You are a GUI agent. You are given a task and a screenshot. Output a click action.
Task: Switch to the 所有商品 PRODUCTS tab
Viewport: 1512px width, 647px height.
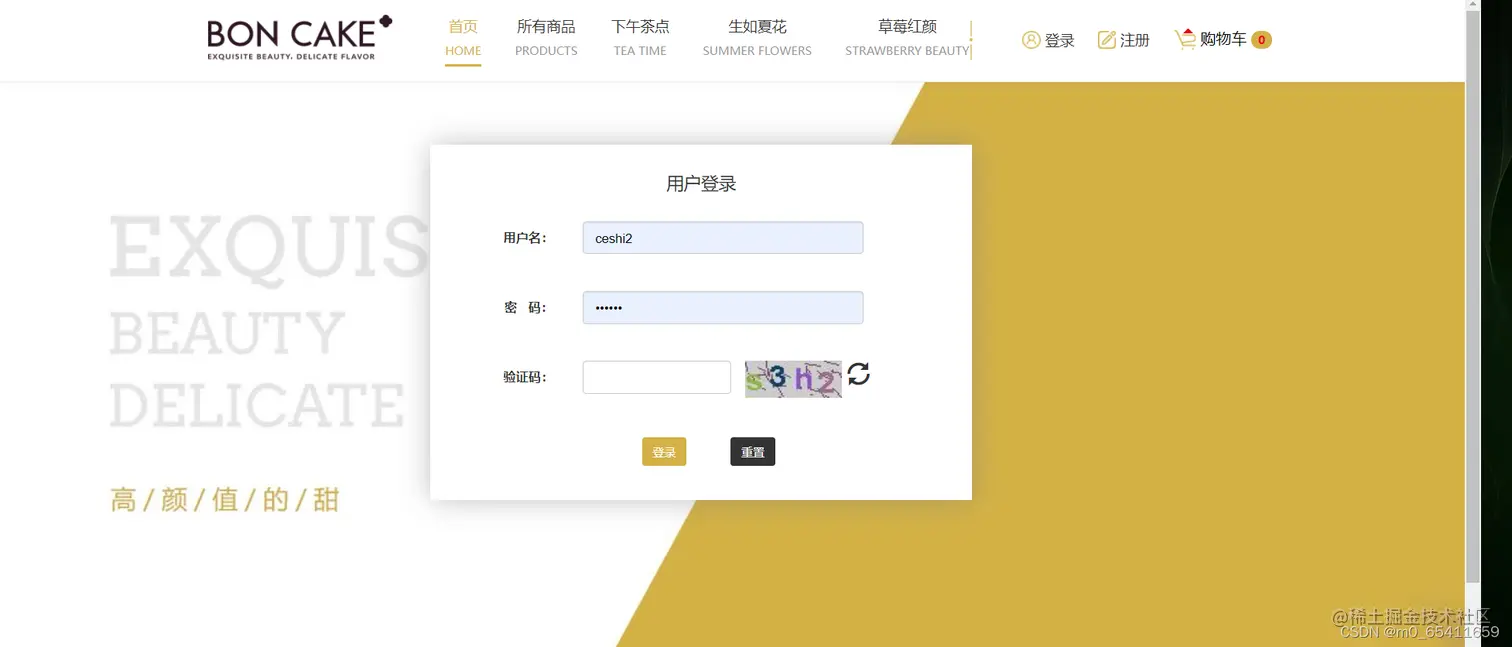546,38
